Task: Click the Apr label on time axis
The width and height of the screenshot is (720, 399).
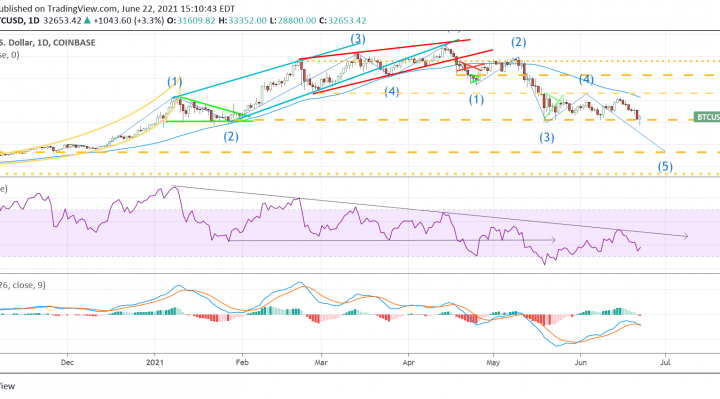Action: point(408,362)
